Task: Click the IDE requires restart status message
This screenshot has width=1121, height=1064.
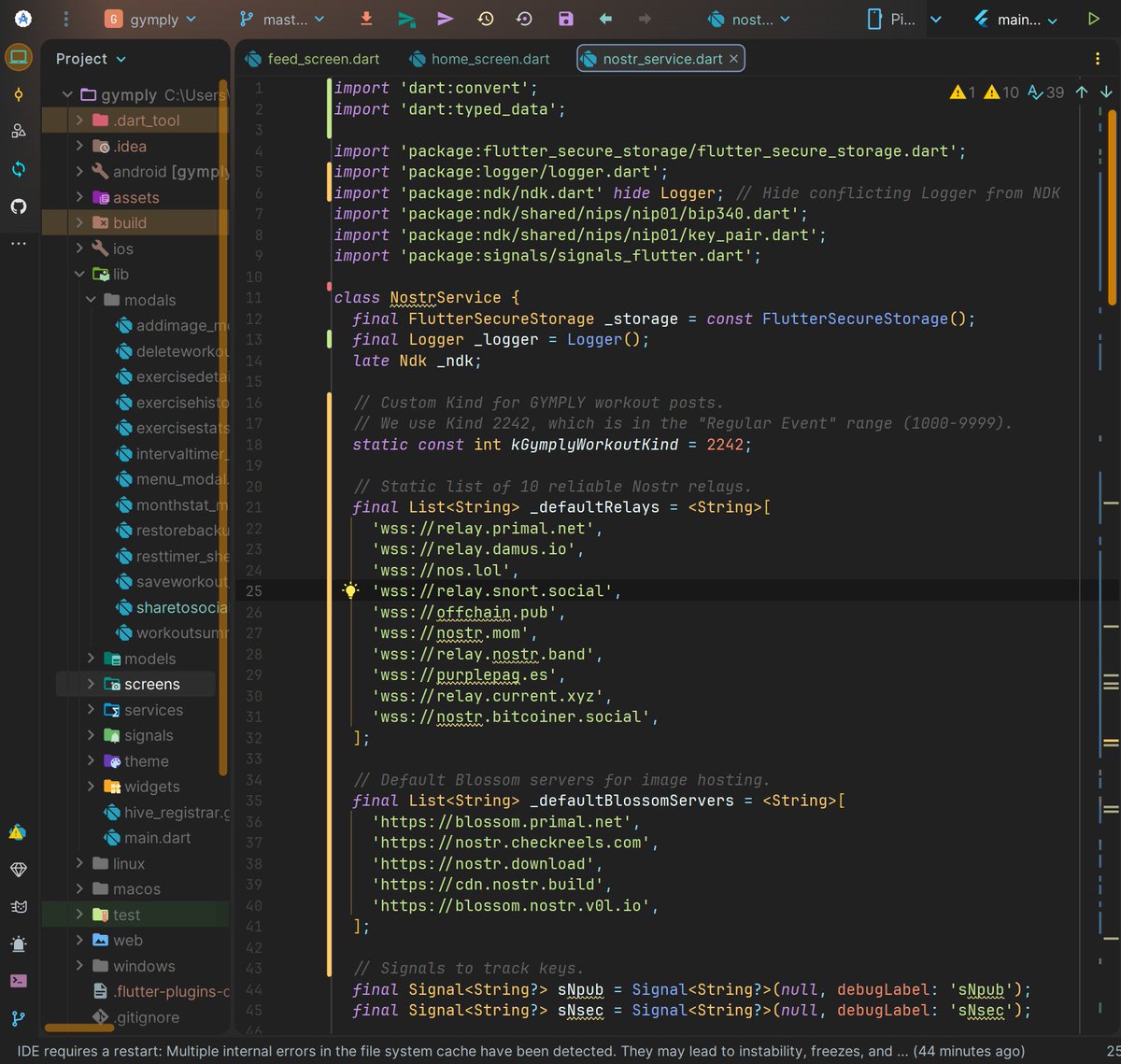Action: click(520, 1051)
